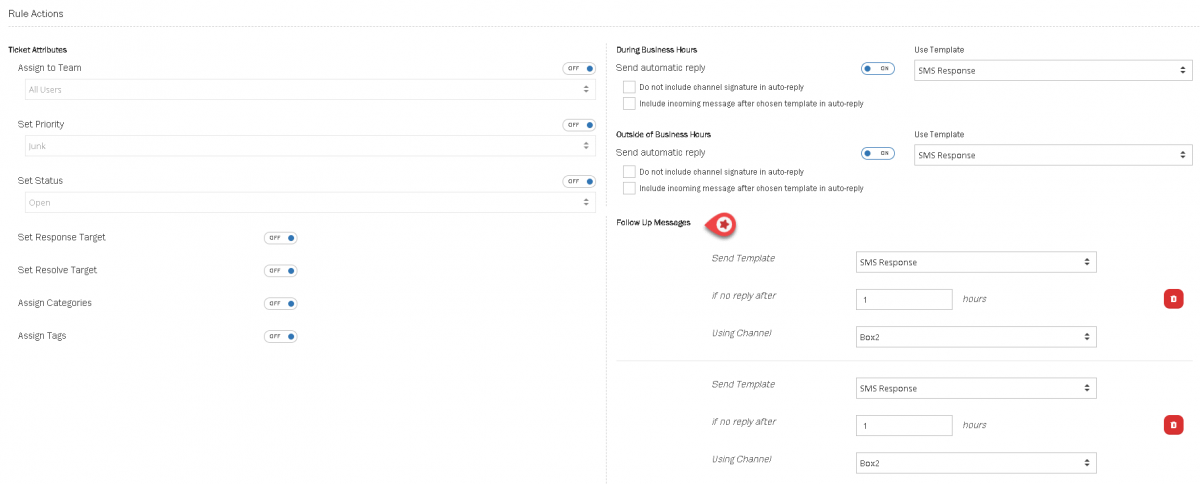
Task: Disable automatic reply Outside of Business Hours
Action: coord(878,153)
